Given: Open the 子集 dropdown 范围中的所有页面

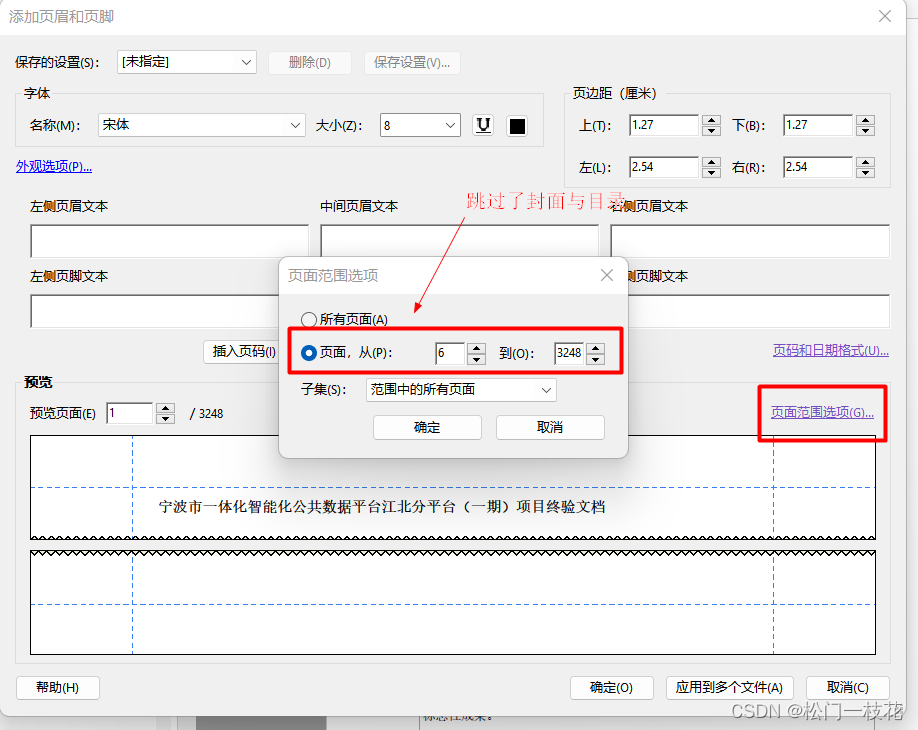Looking at the screenshot, I should coord(461,390).
